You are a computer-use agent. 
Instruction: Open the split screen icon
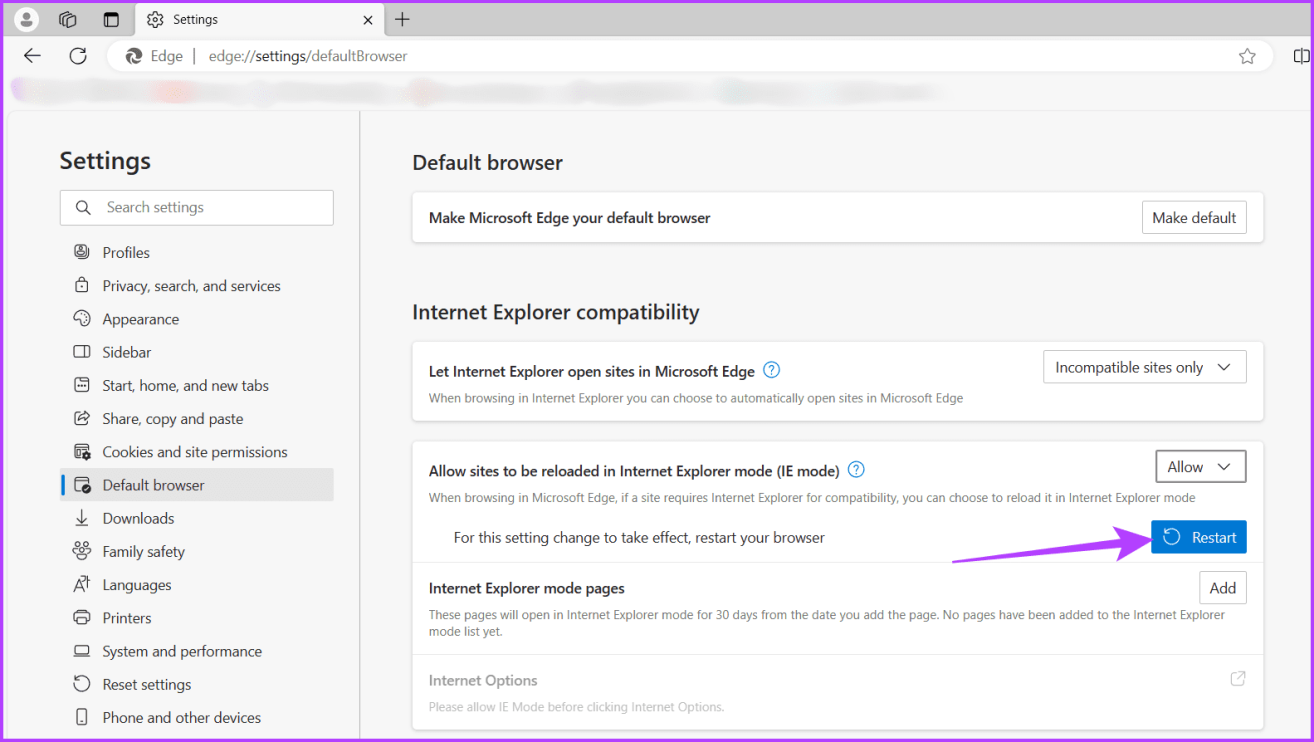click(1301, 56)
